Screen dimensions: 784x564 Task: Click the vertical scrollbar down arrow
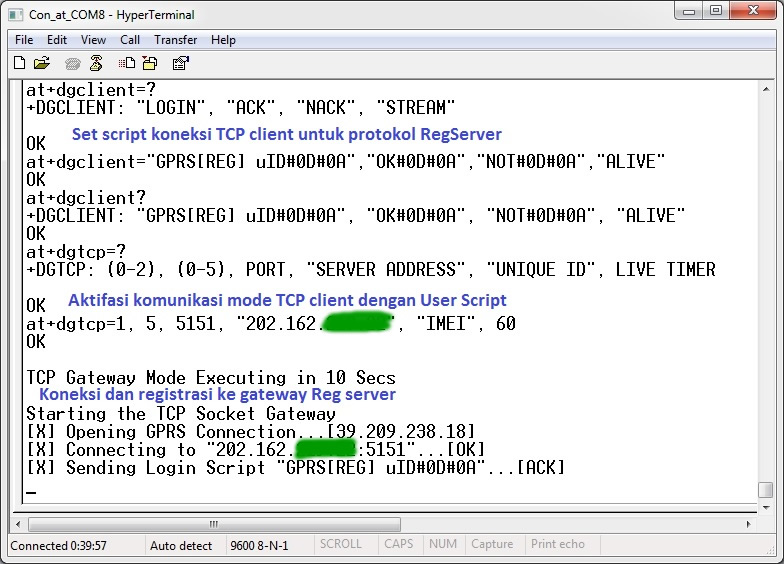[x=765, y=507]
